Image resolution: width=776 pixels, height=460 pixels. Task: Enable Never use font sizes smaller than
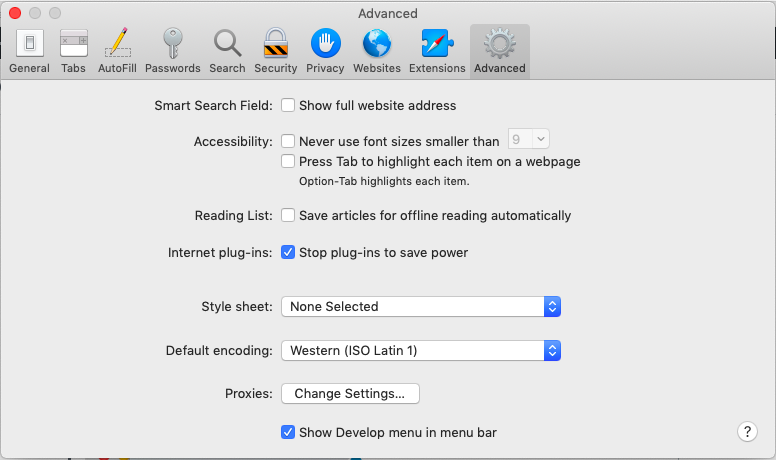pos(288,141)
